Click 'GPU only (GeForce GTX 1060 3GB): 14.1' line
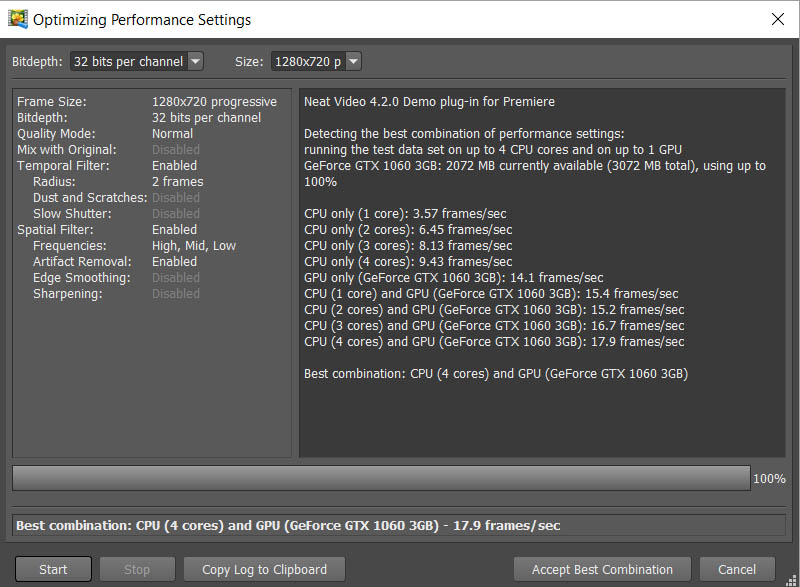Viewport: 800px width, 587px height. (x=454, y=277)
